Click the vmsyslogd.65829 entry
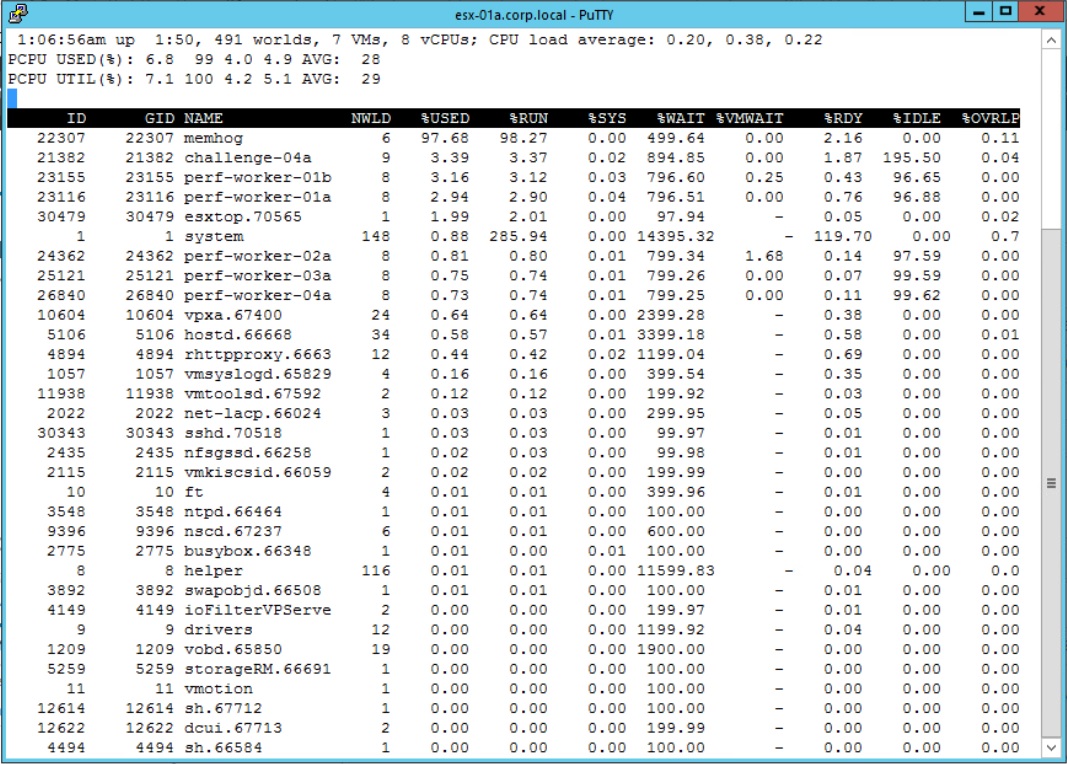 click(257, 375)
